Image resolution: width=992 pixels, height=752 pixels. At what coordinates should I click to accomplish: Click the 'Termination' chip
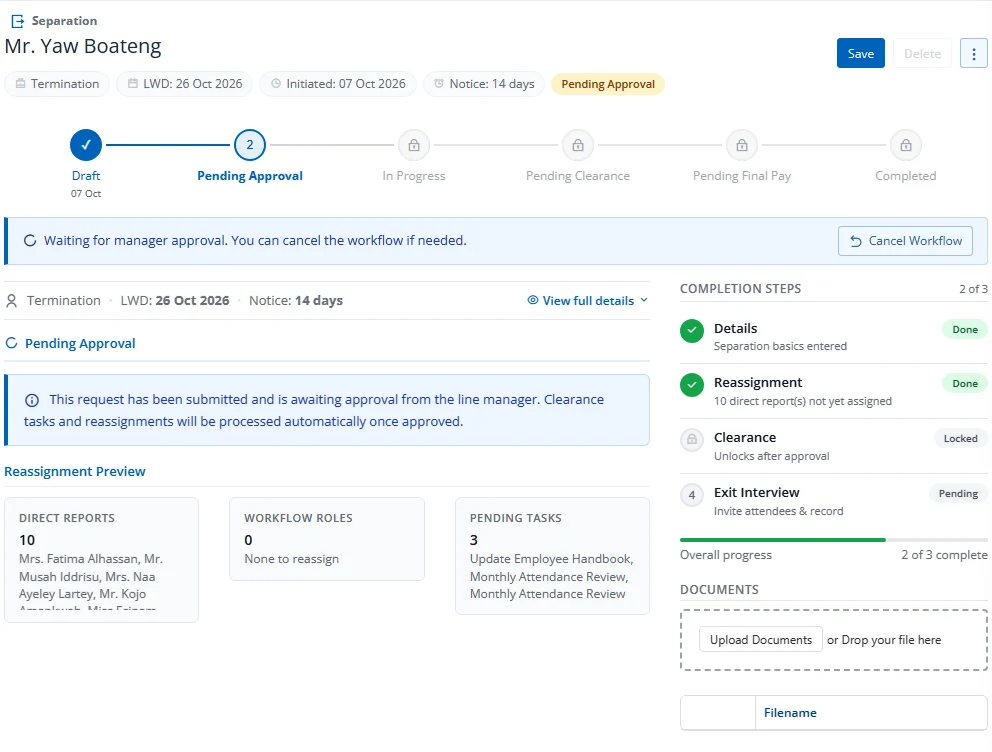57,84
